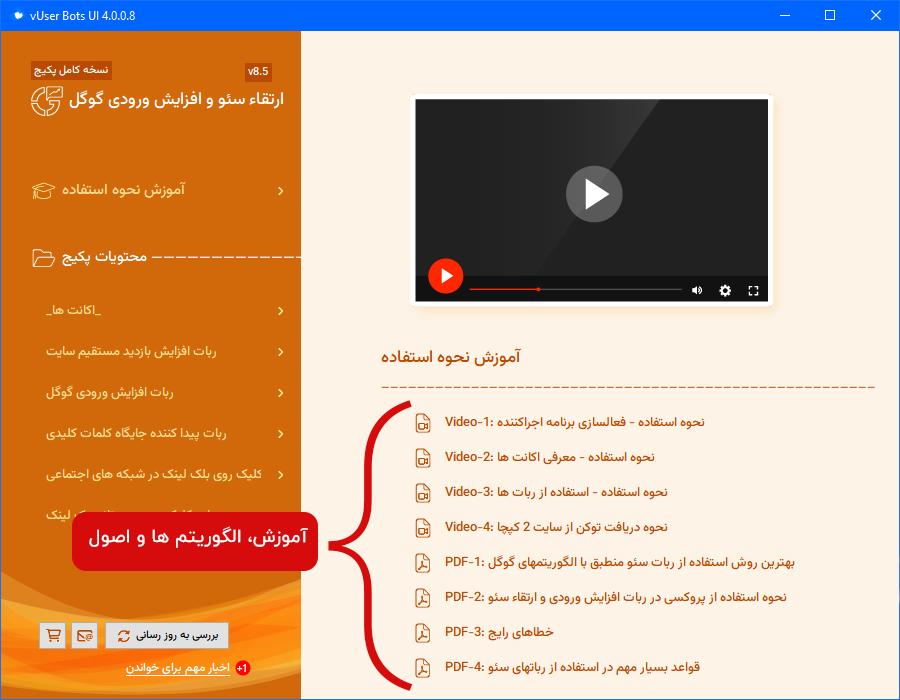Viewport: 900px width, 700px height.
Task: Expand the آموزش نحوه استفاده chevron
Action: [281, 190]
